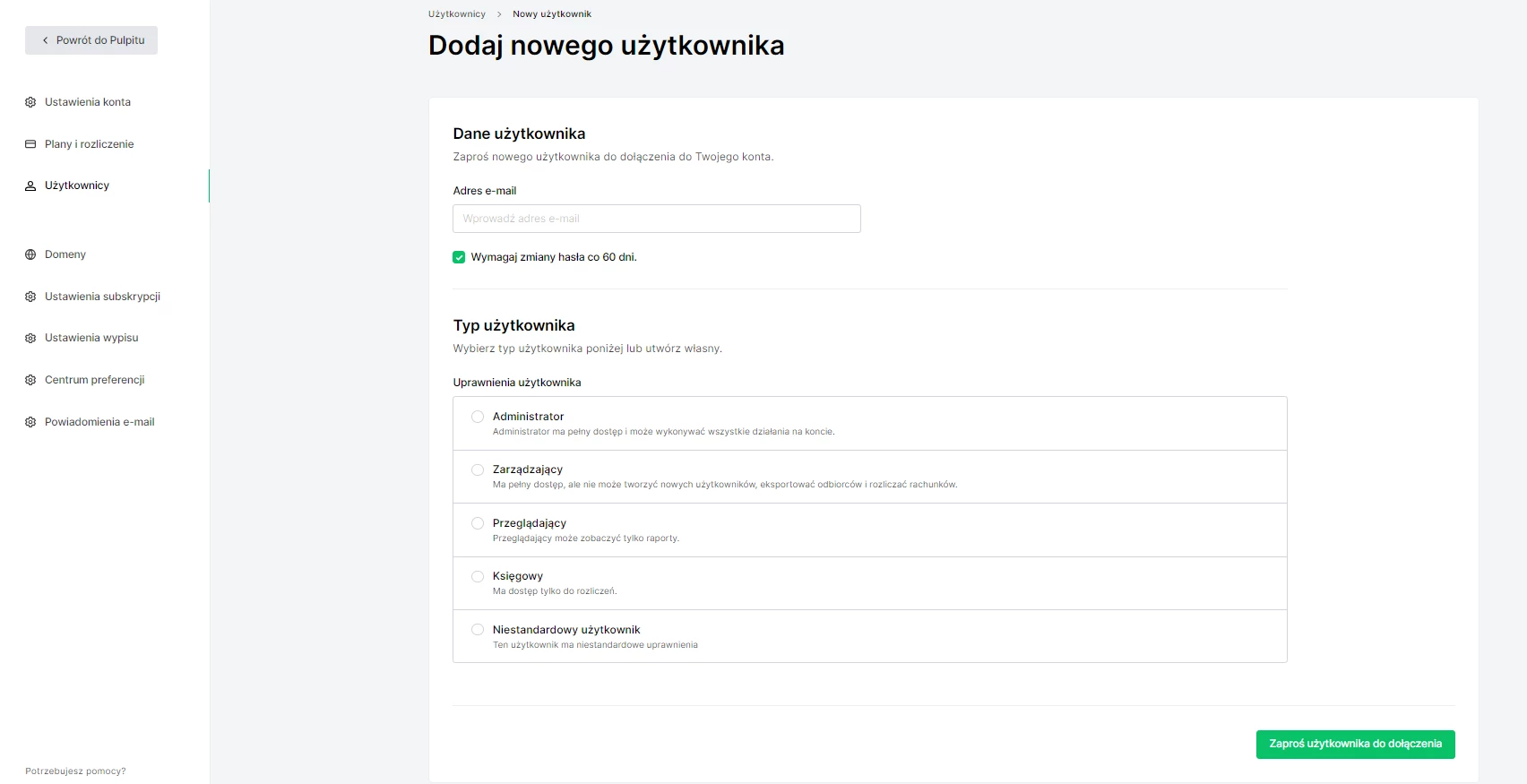Viewport: 1527px width, 784px height.
Task: Go to the Domeny section
Action: (x=65, y=254)
